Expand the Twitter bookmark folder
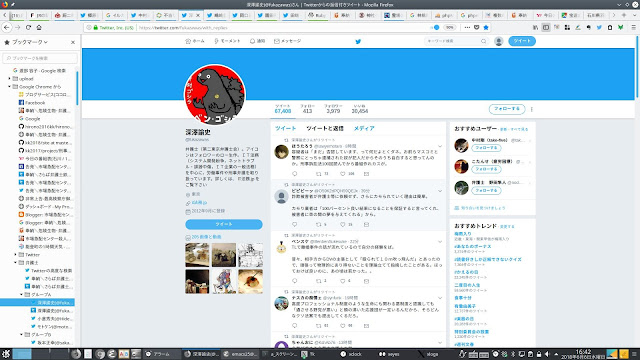640x360 pixels. coord(16,254)
